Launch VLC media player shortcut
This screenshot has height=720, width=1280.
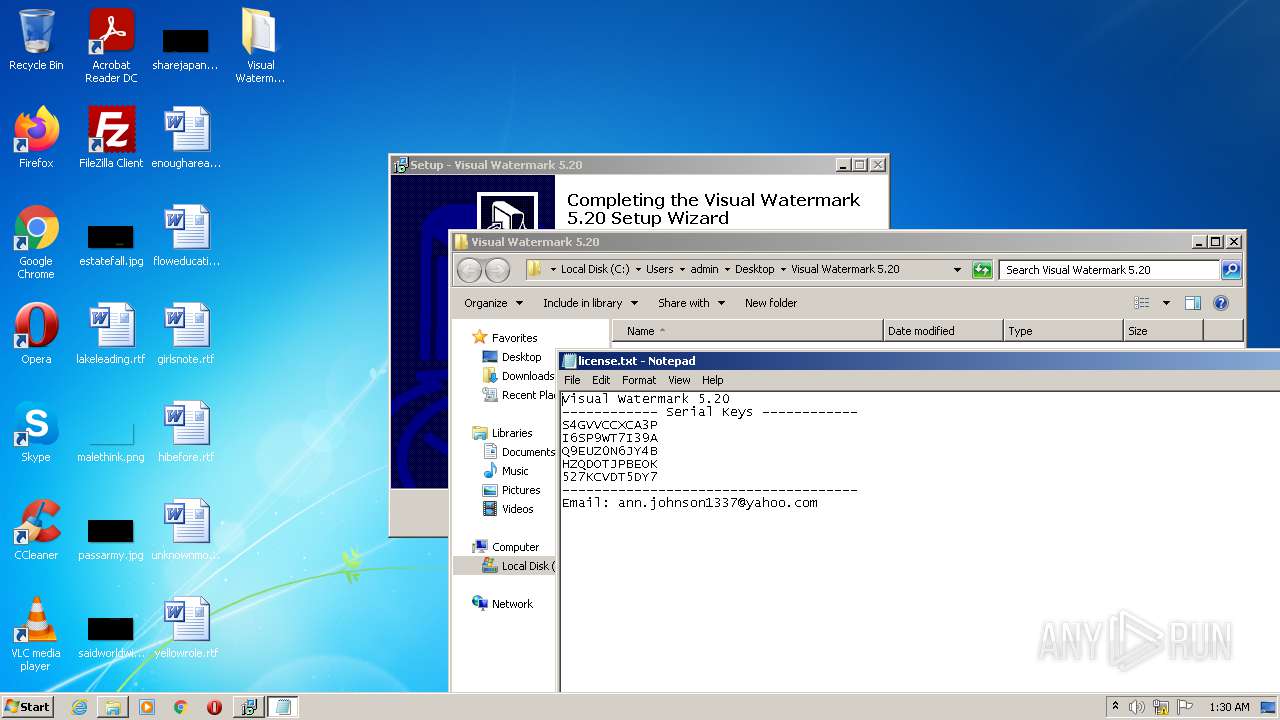(36, 635)
